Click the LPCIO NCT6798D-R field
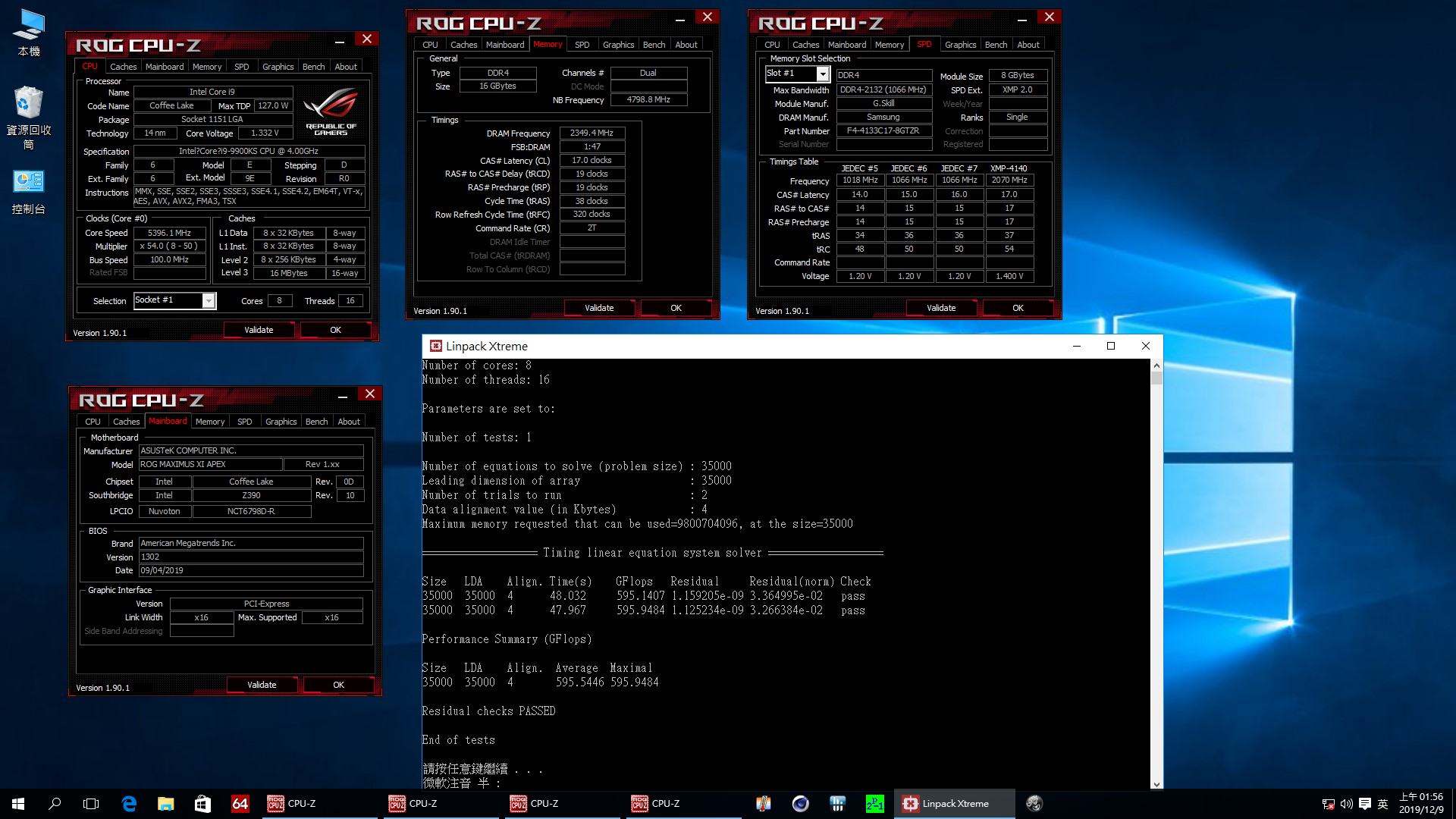Screen dimensions: 1456x819 (x=252, y=511)
